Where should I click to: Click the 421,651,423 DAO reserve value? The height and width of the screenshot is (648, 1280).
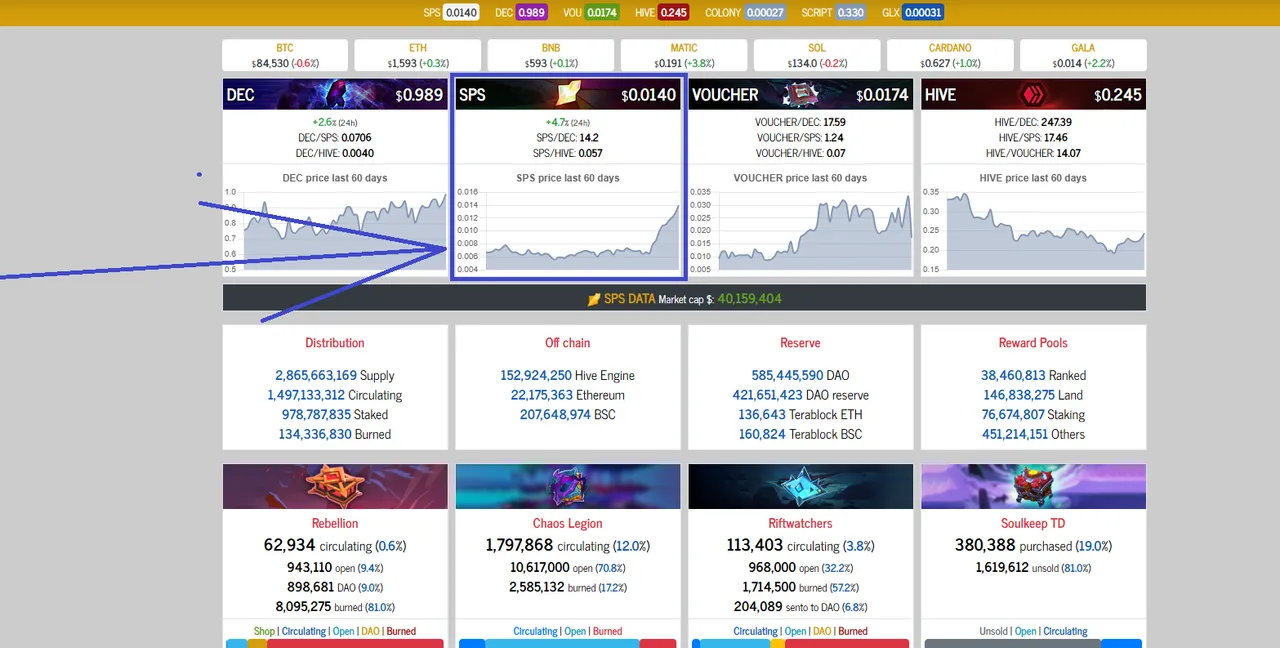click(x=767, y=395)
